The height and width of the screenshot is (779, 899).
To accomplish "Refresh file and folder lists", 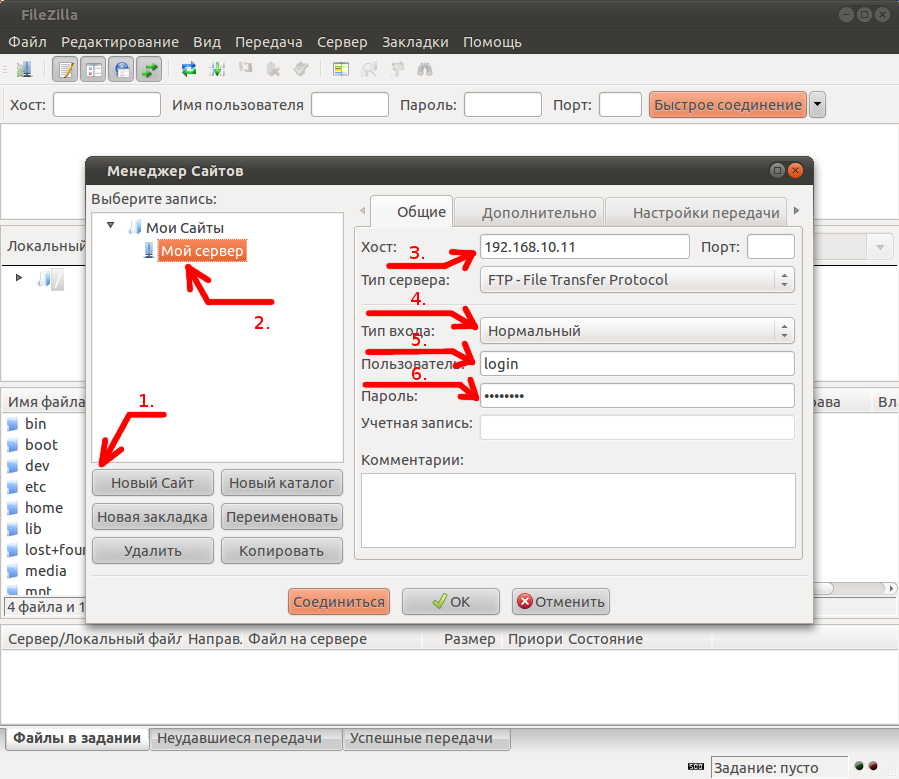I will pyautogui.click(x=189, y=70).
